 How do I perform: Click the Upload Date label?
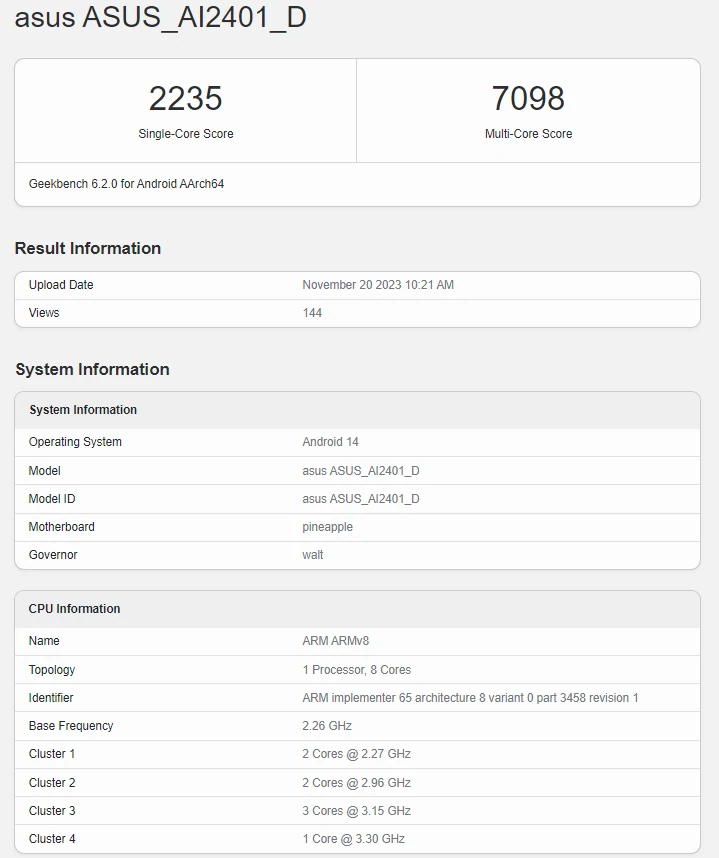tap(61, 285)
